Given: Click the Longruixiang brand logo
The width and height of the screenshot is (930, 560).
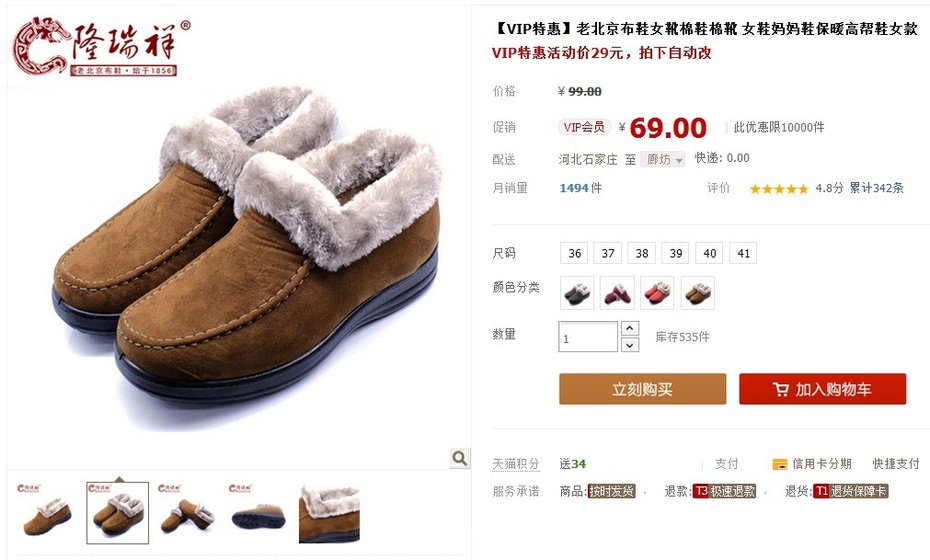Looking at the screenshot, I should pyautogui.click(x=101, y=47).
